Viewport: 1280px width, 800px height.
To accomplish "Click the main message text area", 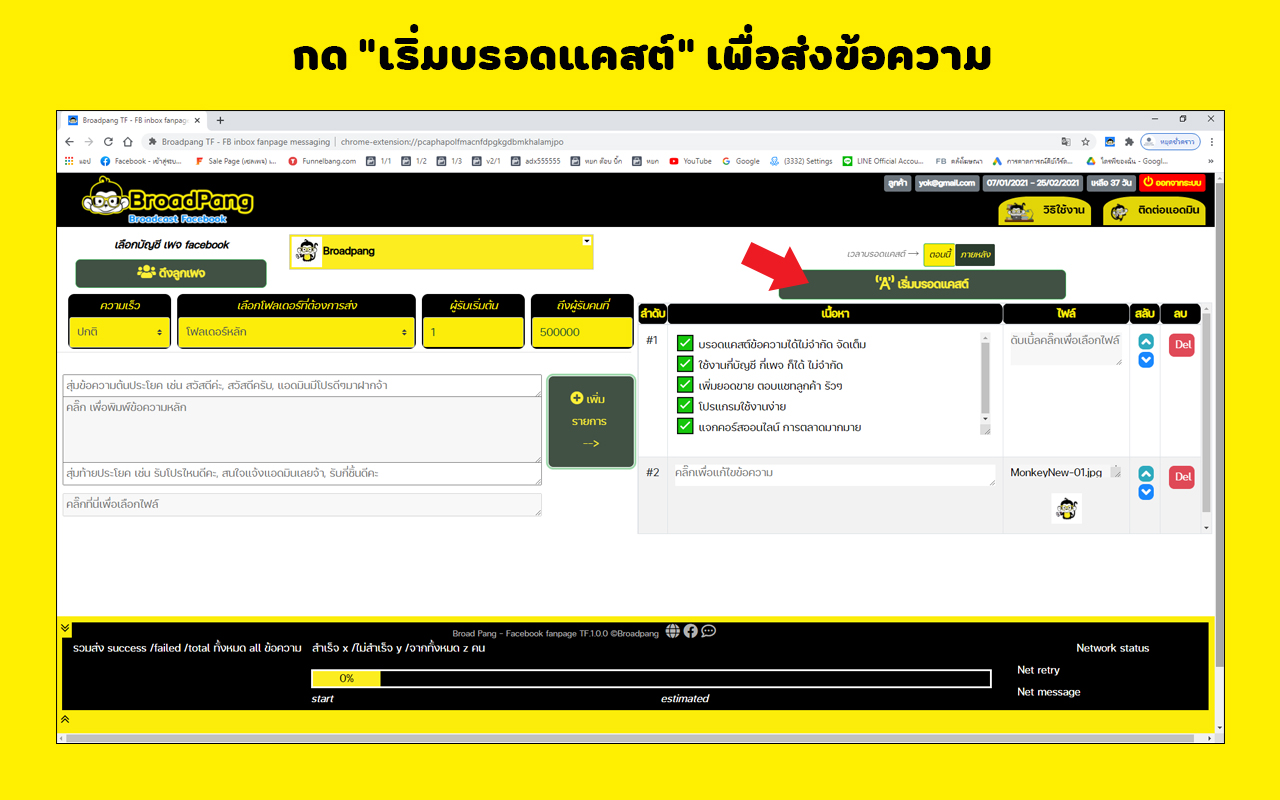I will tap(302, 430).
